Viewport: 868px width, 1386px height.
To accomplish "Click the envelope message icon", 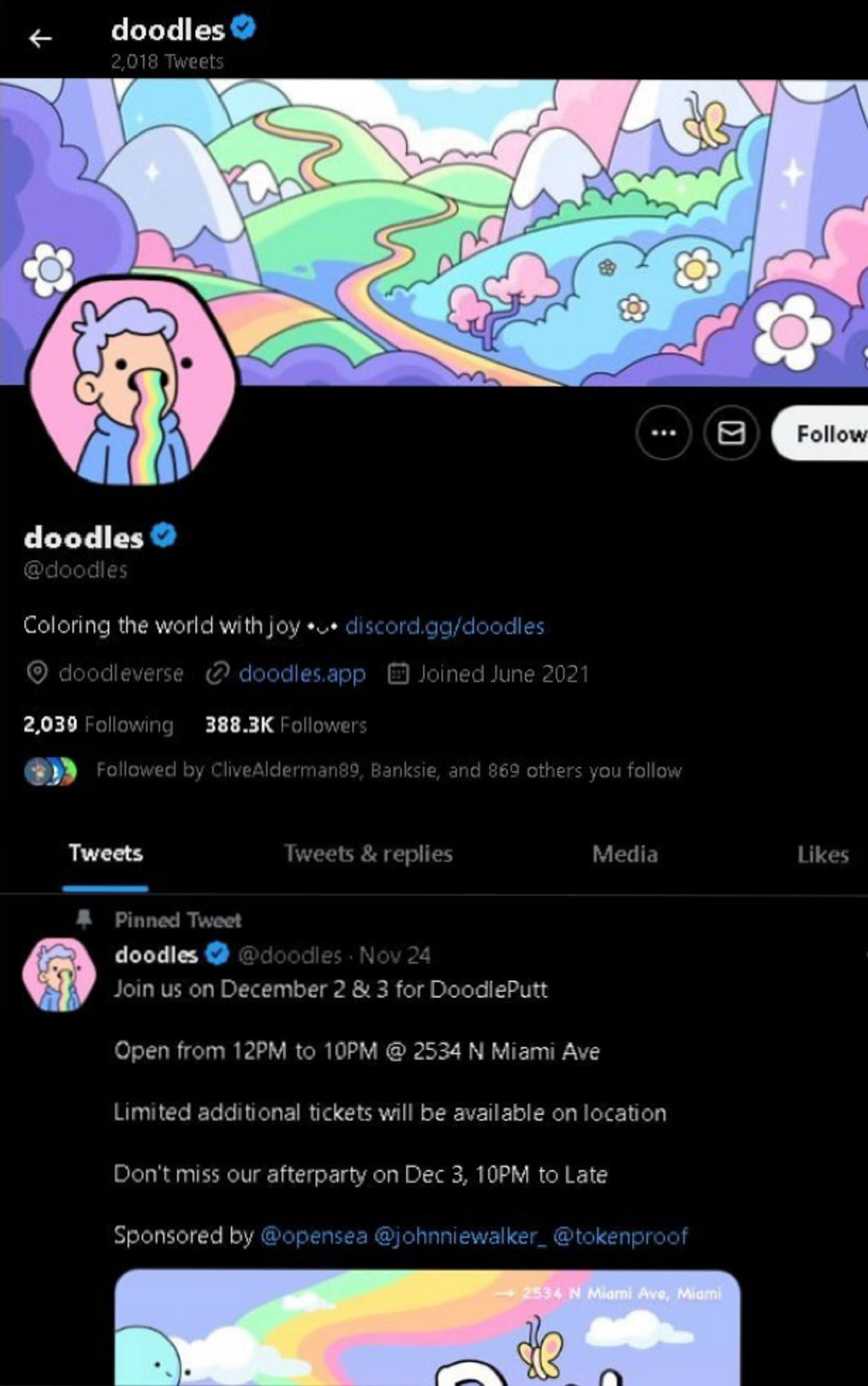I will pos(730,433).
